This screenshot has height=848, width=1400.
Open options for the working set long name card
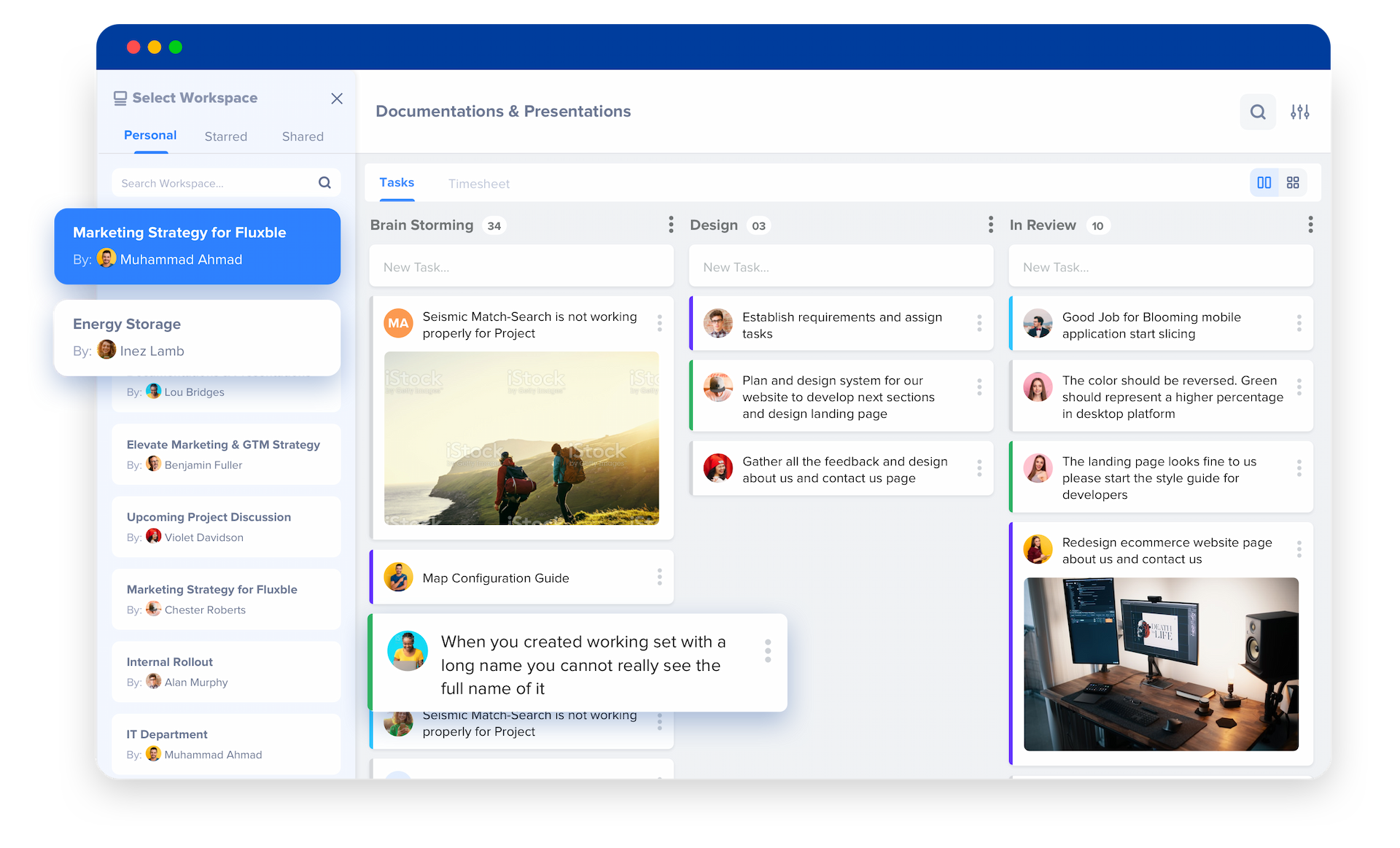(768, 650)
